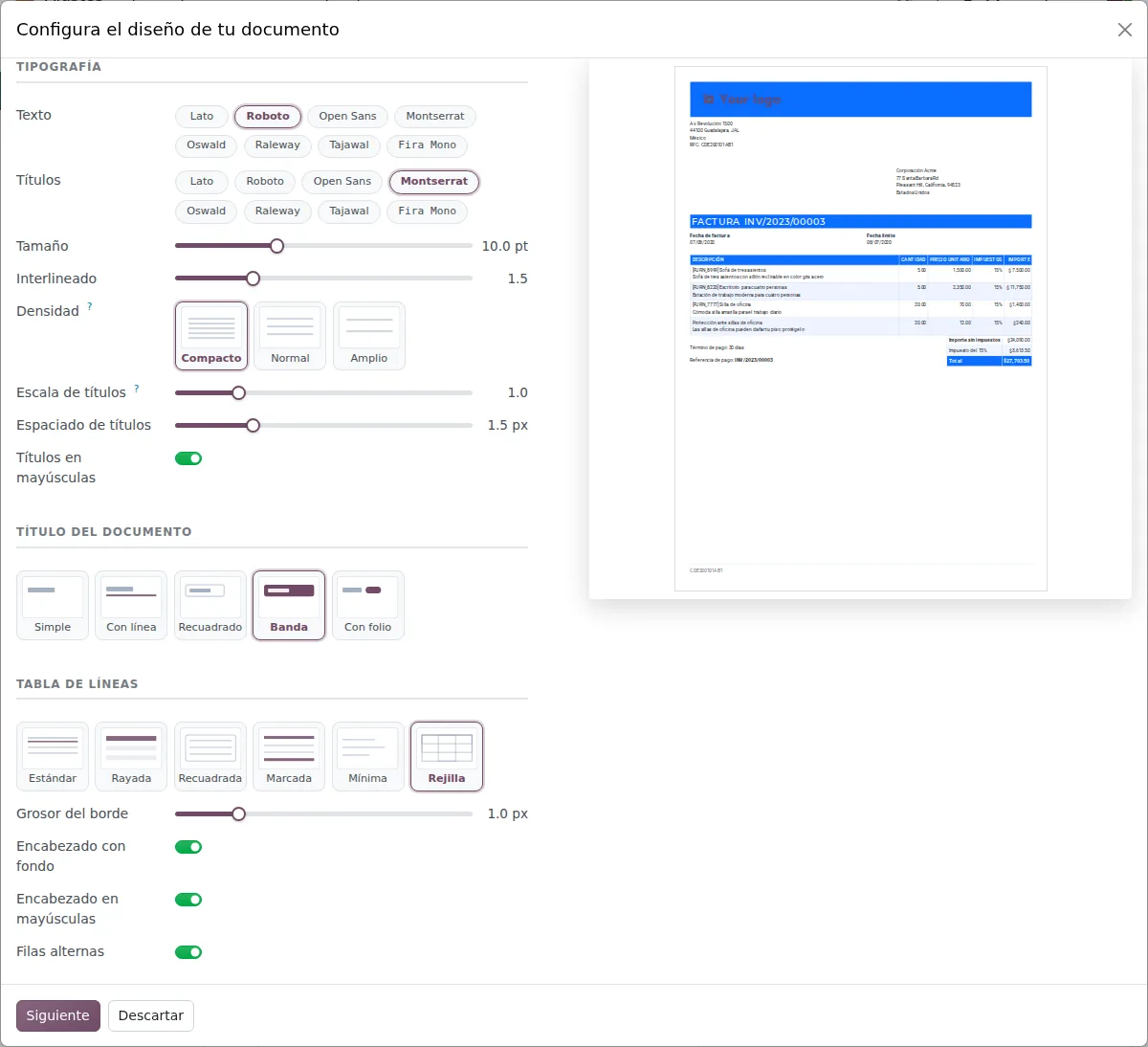Click the Escala de títulos help icon
The width and height of the screenshot is (1148, 1047).
[x=137, y=388]
